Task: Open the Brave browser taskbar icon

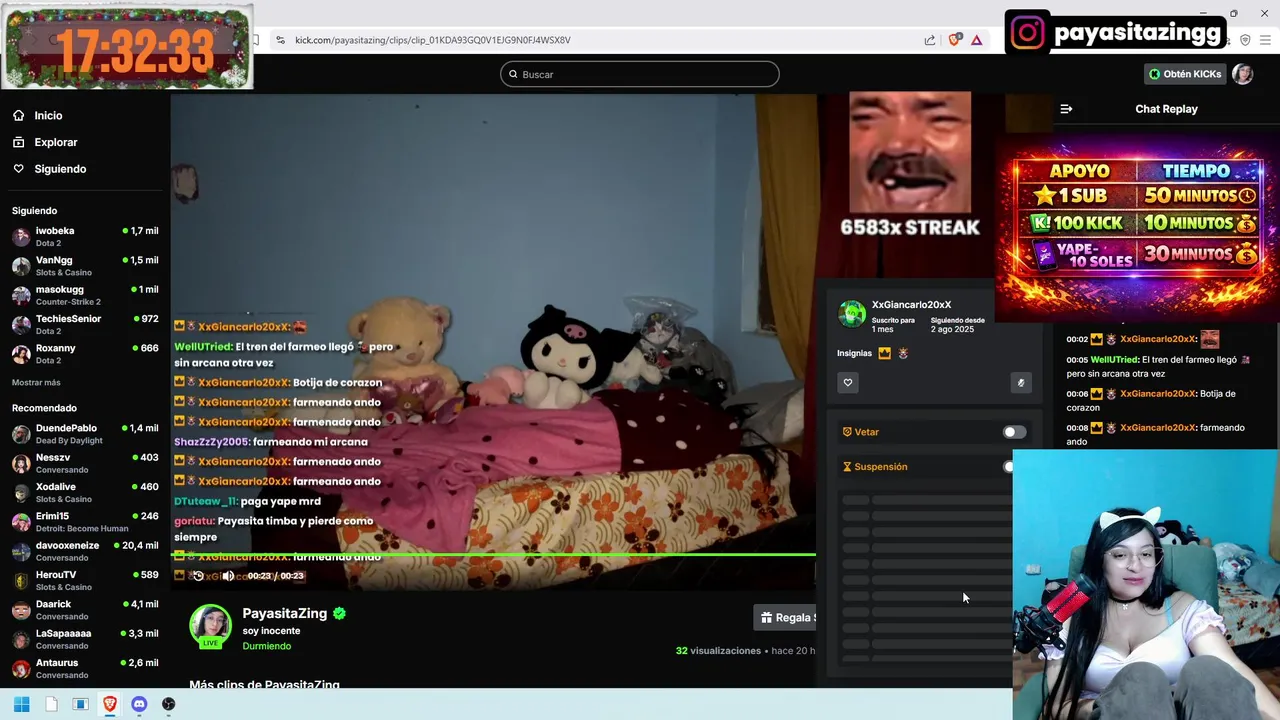Action: (110, 704)
